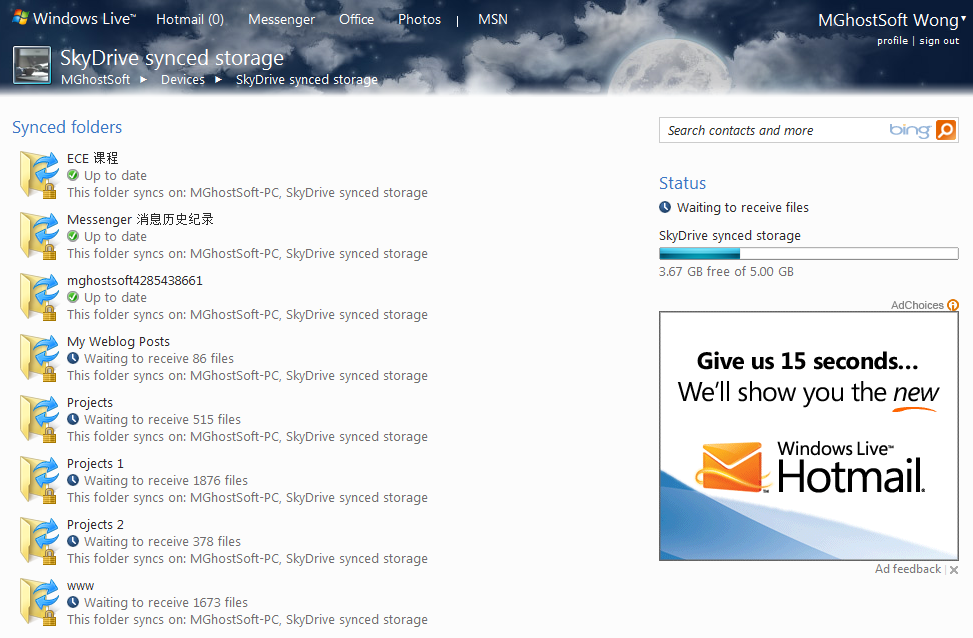Click the AdChoices icon above the ad
This screenshot has width=973, height=638.
[952, 305]
